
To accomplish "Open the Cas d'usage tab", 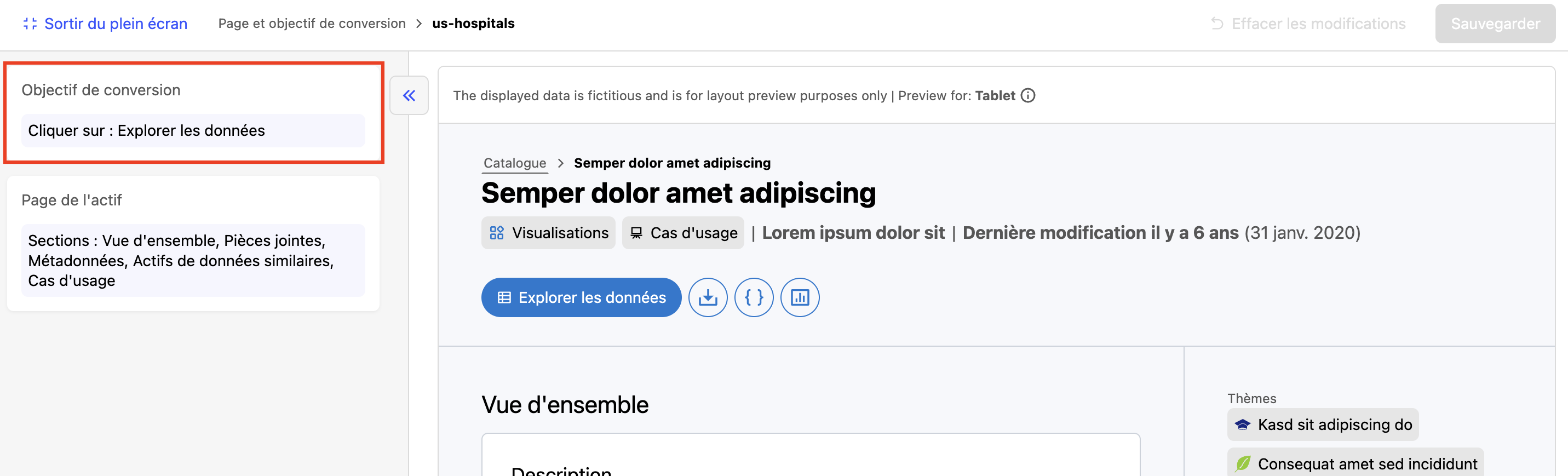I will pyautogui.click(x=682, y=233).
